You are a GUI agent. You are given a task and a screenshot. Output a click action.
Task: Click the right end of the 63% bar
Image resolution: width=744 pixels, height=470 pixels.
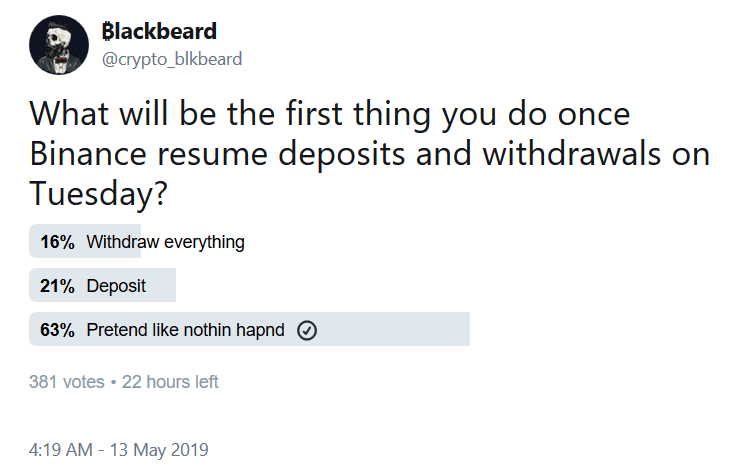pos(465,329)
